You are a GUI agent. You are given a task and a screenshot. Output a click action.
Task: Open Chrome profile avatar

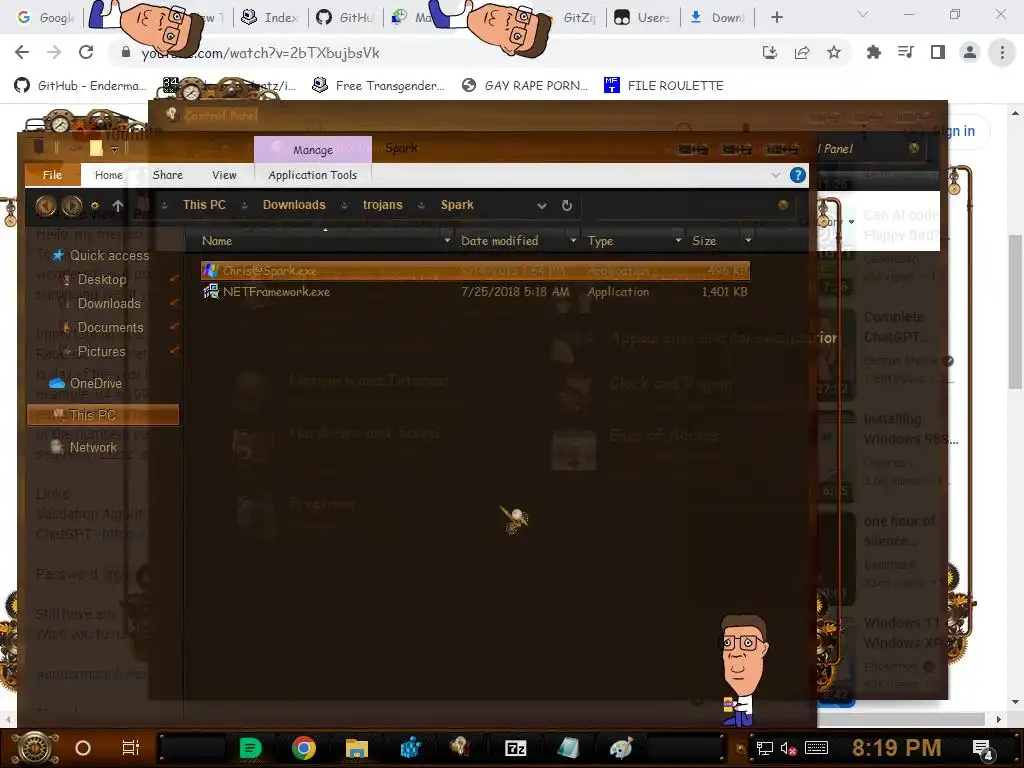coord(970,52)
